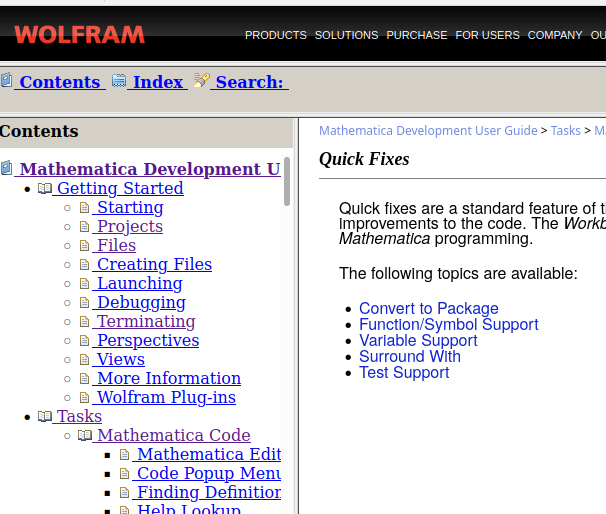Click Tasks in the breadcrumb trail
Screen dimensions: 606x514
[x=565, y=131]
